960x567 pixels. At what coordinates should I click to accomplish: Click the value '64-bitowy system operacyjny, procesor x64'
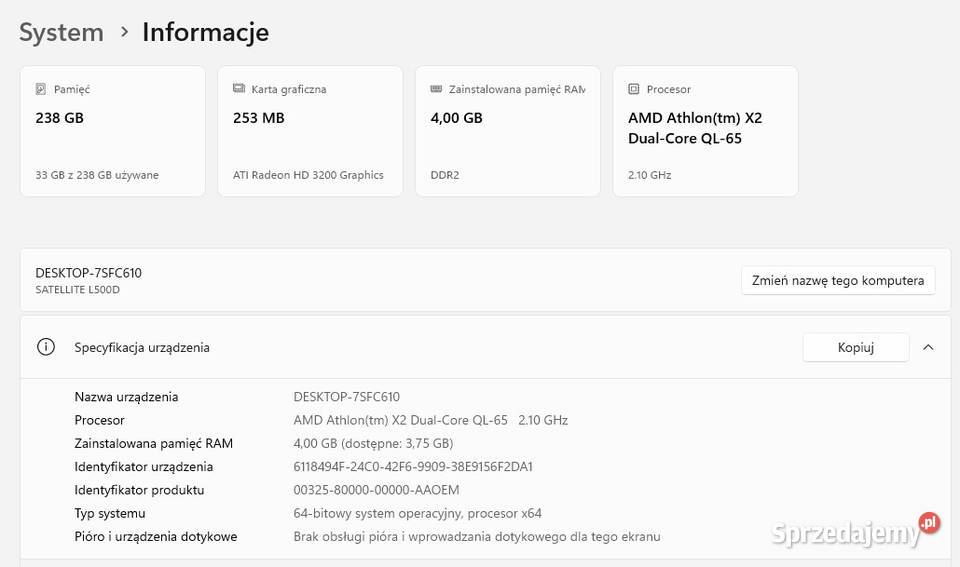(x=417, y=513)
